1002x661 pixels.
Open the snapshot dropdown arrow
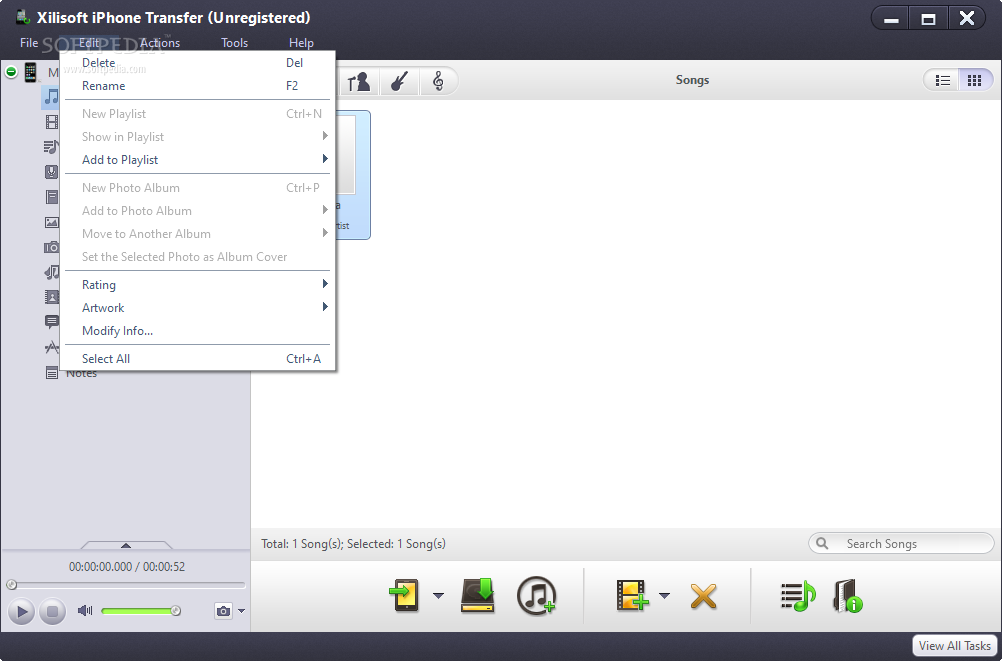pos(241,611)
